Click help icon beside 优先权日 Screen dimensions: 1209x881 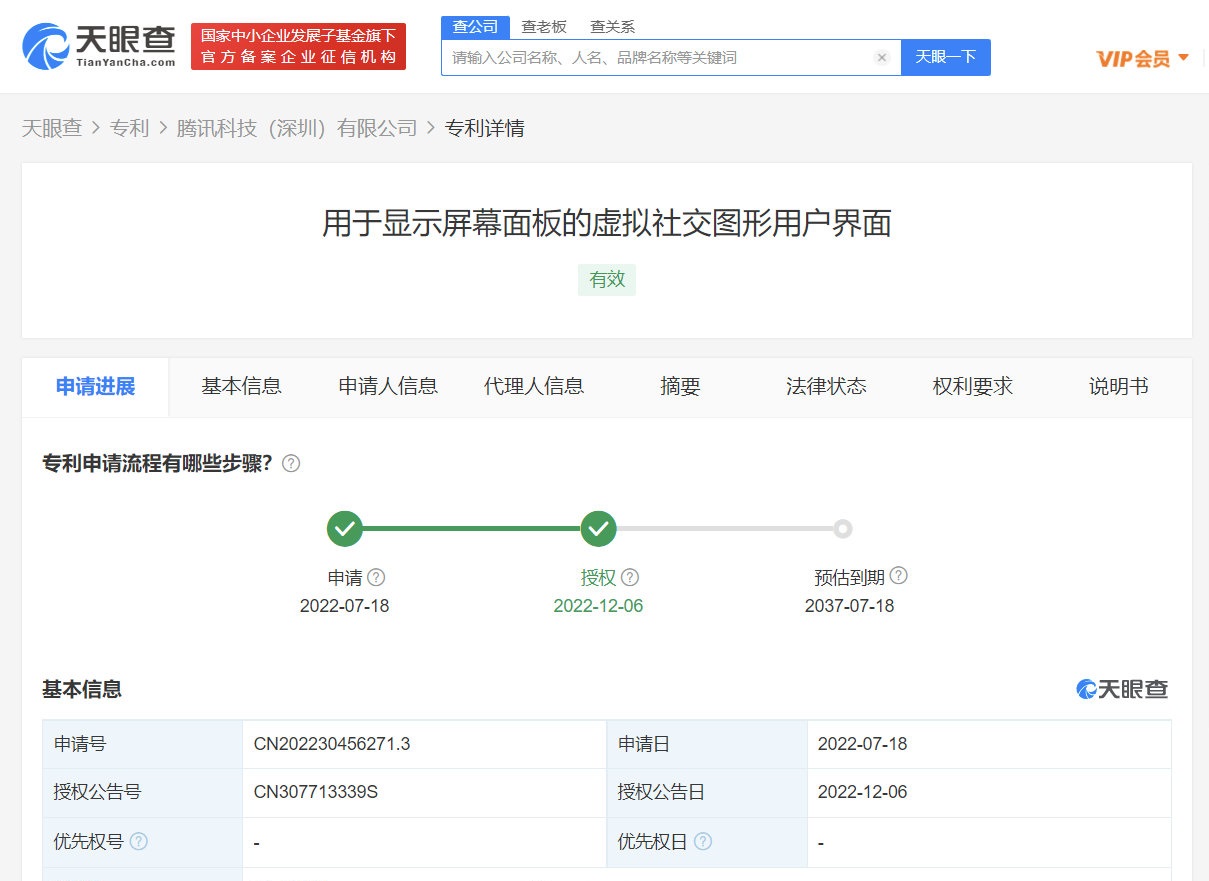[x=703, y=842]
